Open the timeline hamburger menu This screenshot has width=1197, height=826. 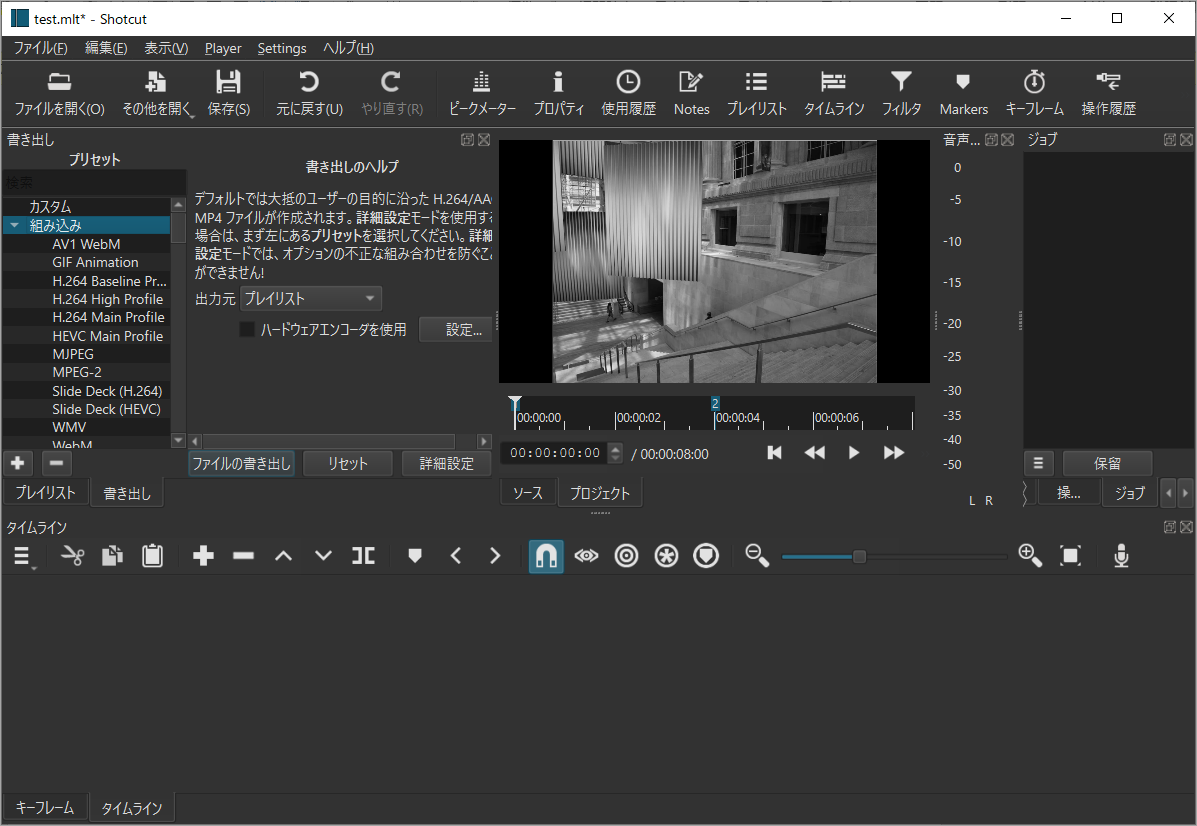pos(22,556)
